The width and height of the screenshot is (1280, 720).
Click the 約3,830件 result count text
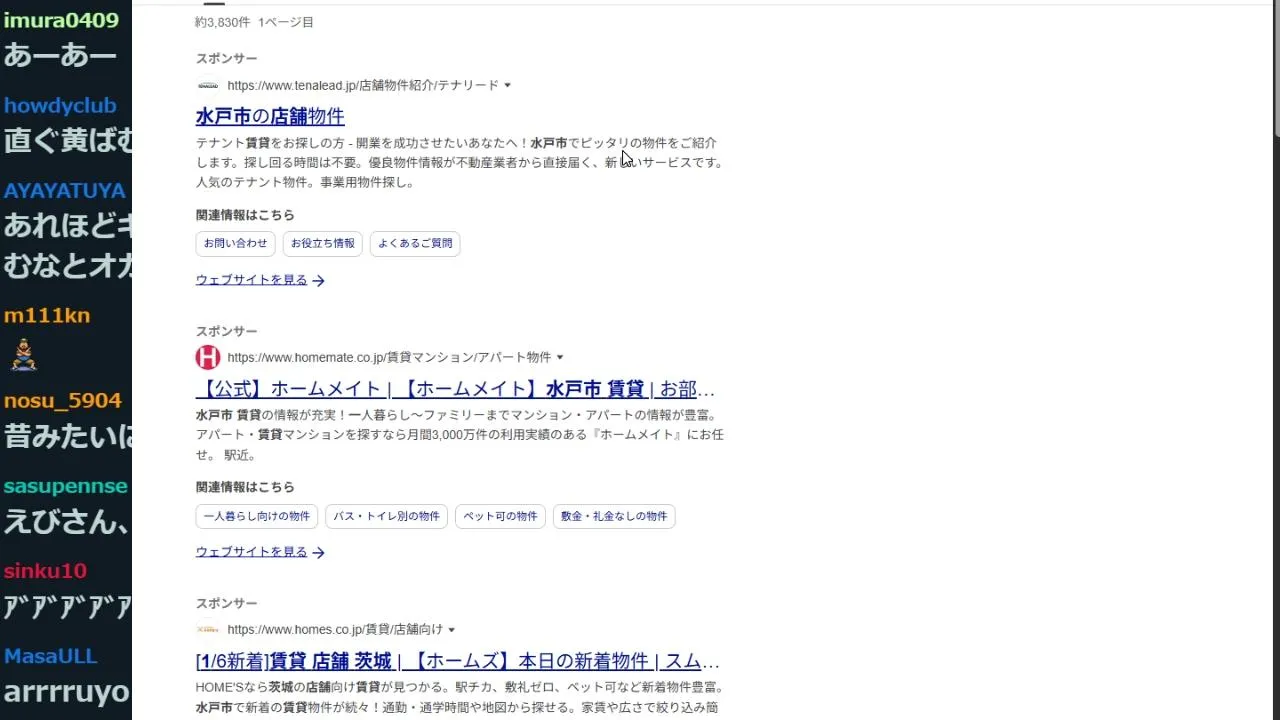pos(222,22)
